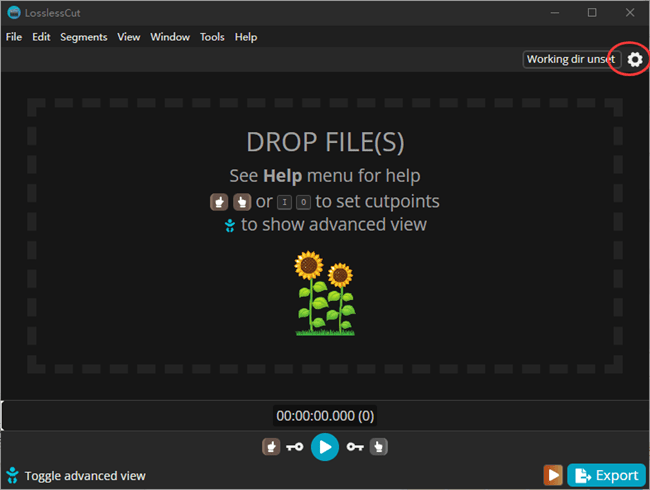Click the orange play icon beside Export

click(x=553, y=475)
